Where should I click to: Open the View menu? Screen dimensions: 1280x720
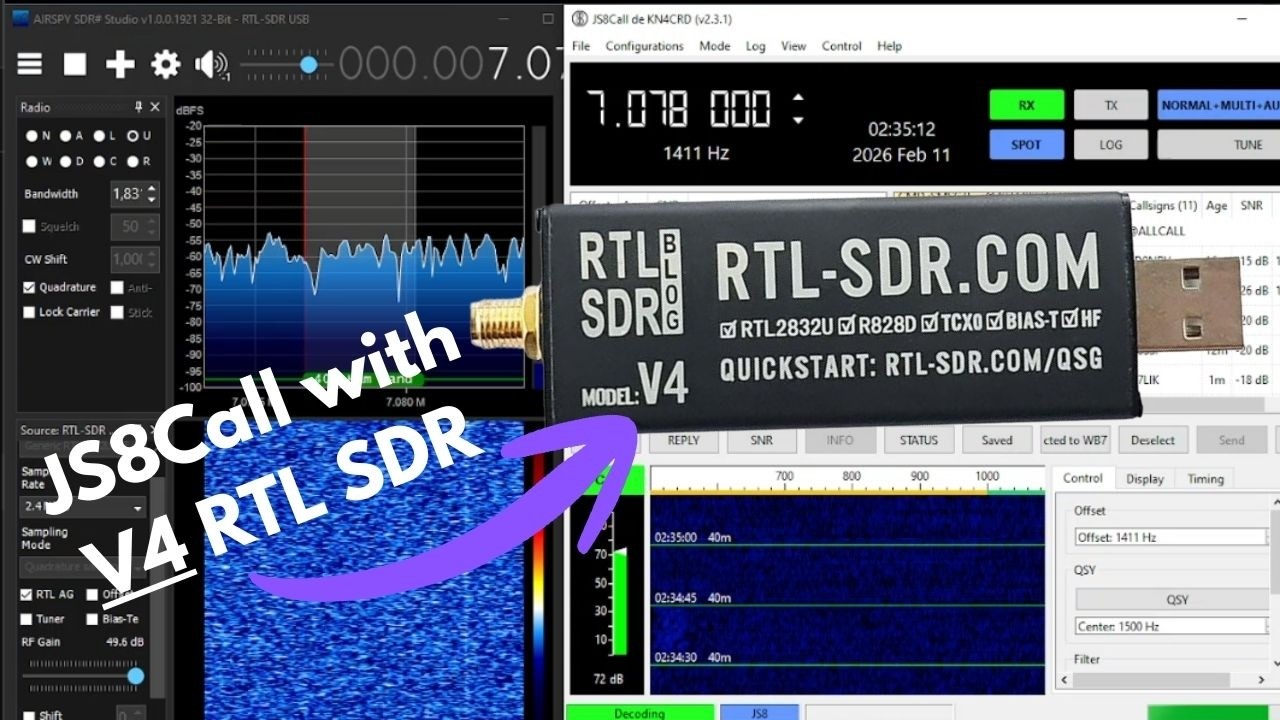(x=793, y=46)
